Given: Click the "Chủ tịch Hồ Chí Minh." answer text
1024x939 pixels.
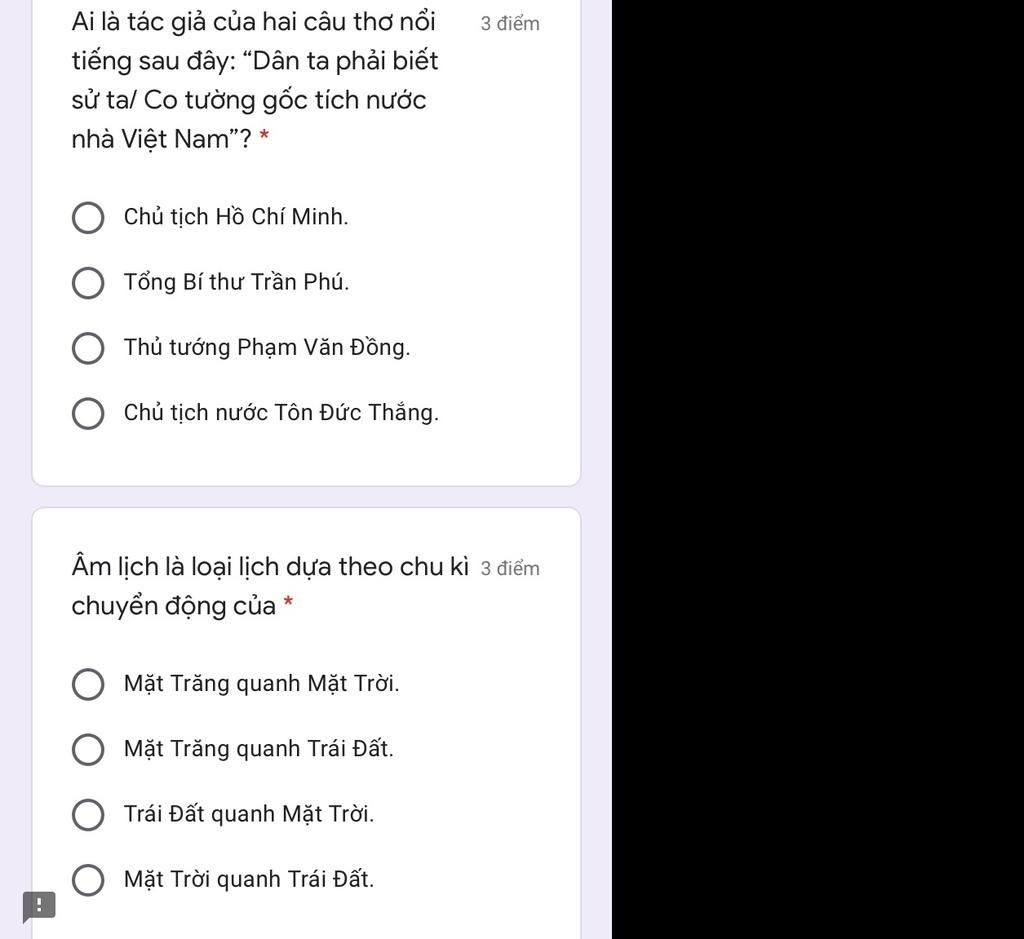Looking at the screenshot, I should coord(236,217).
